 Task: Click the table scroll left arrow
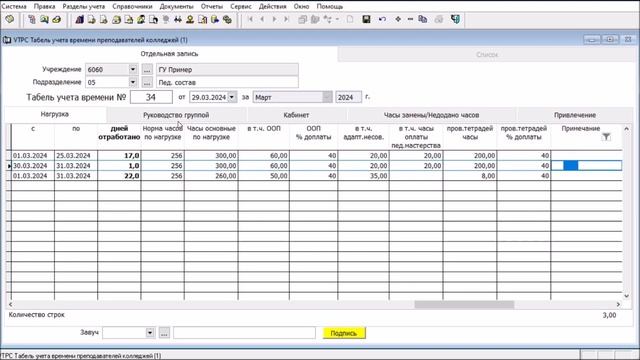10,304
